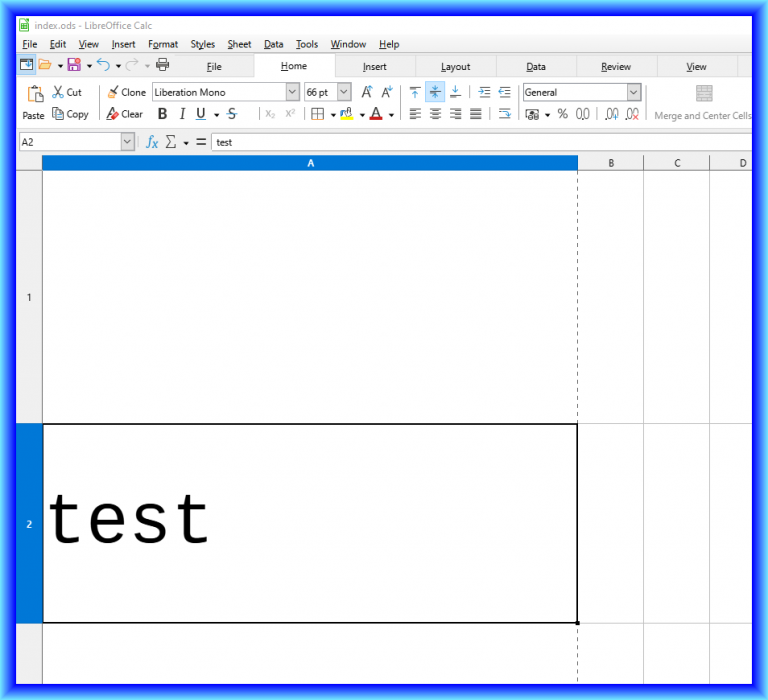Expand the Name Box dropdown

pos(127,142)
